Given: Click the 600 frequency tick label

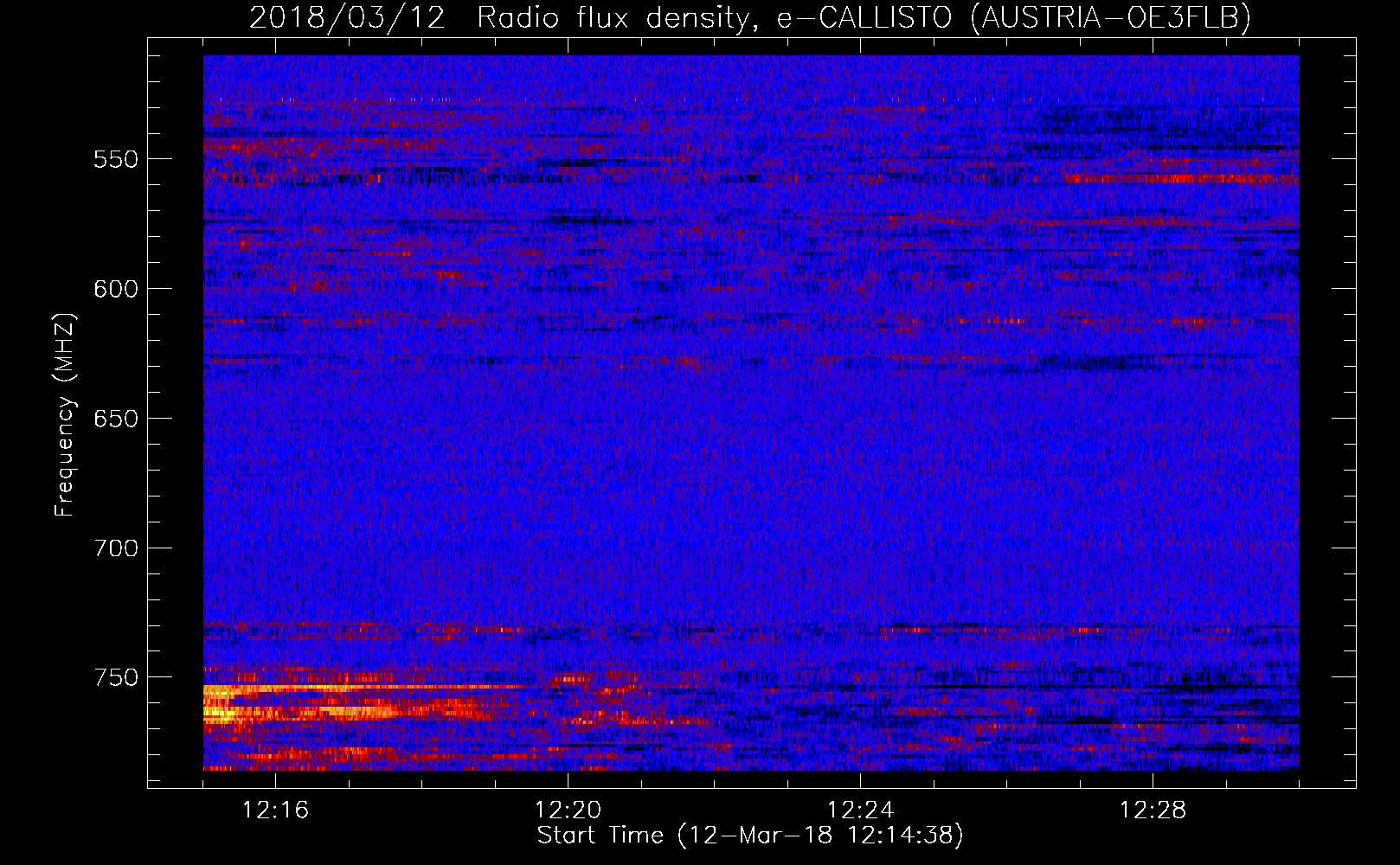Looking at the screenshot, I should click(116, 290).
